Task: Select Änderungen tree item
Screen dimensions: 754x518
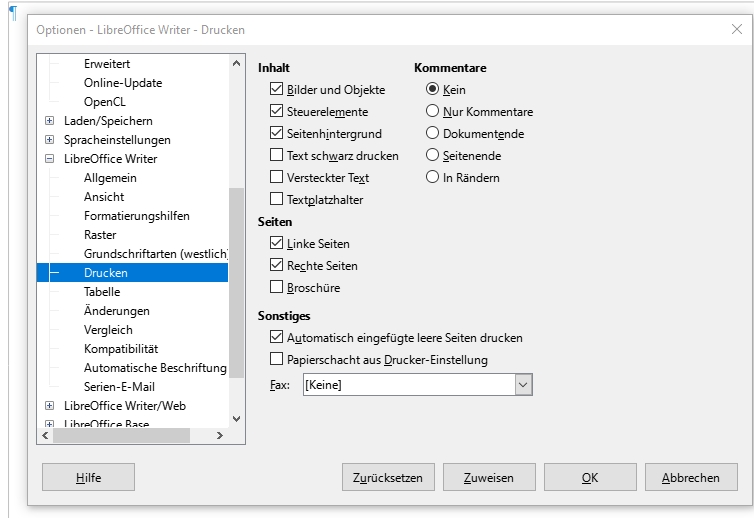Action: (116, 311)
